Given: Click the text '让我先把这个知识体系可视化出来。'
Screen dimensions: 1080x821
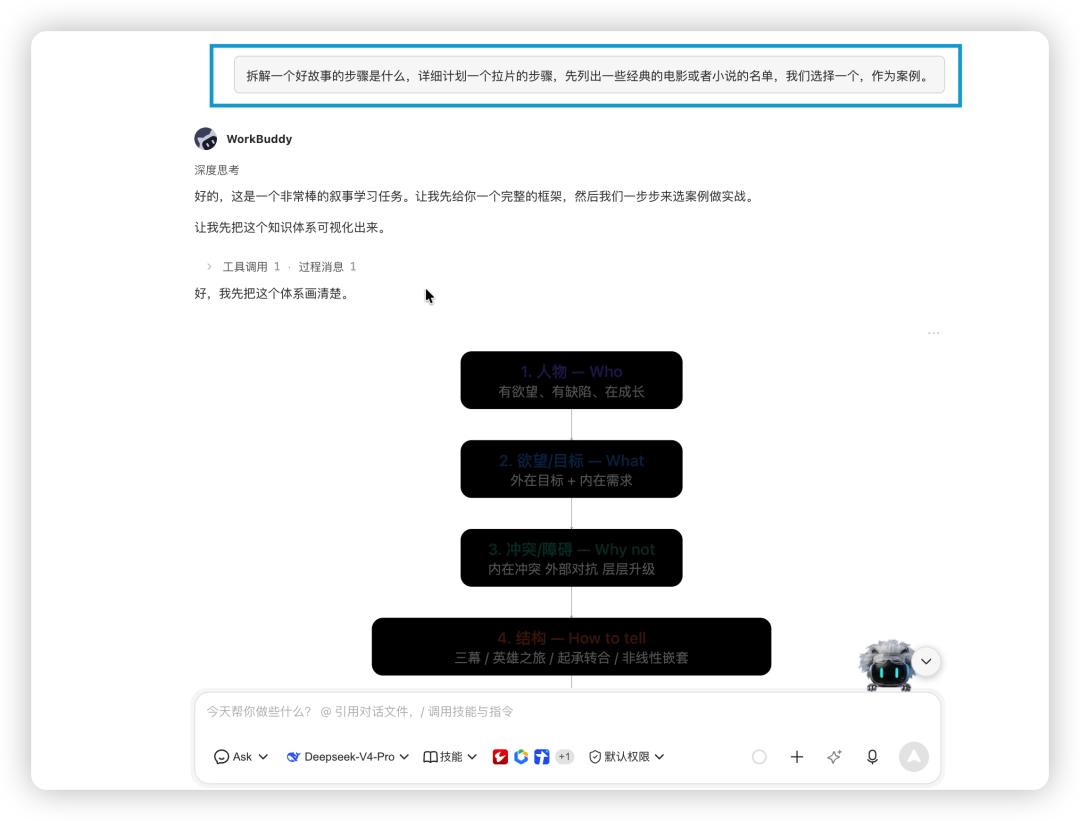Looking at the screenshot, I should point(292,228).
